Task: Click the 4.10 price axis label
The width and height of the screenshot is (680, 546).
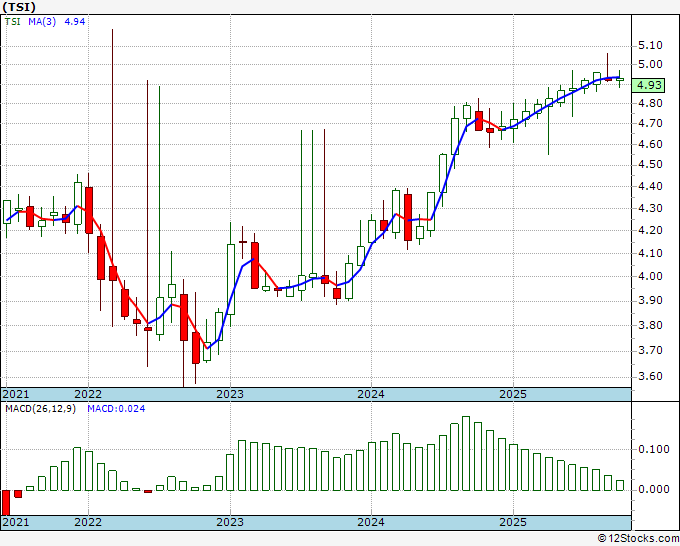Action: (x=650, y=253)
